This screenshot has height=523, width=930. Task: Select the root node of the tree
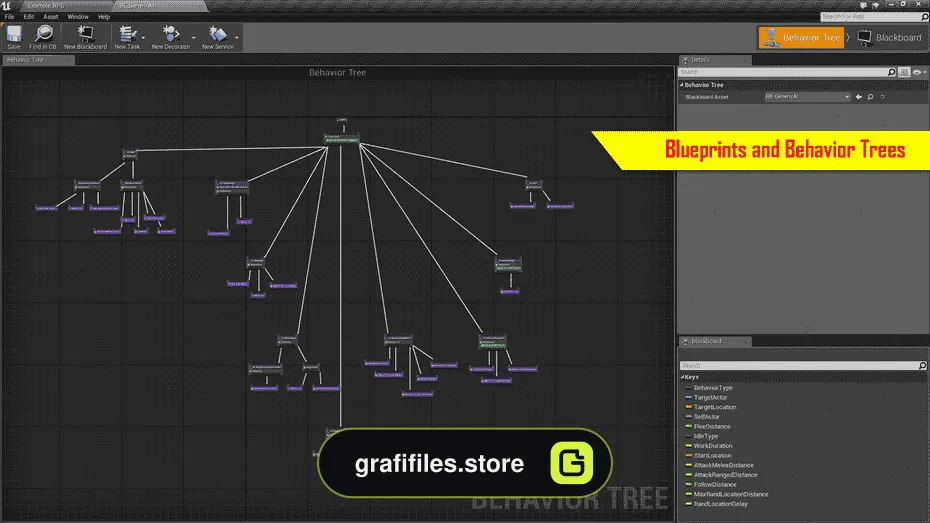[x=342, y=120]
